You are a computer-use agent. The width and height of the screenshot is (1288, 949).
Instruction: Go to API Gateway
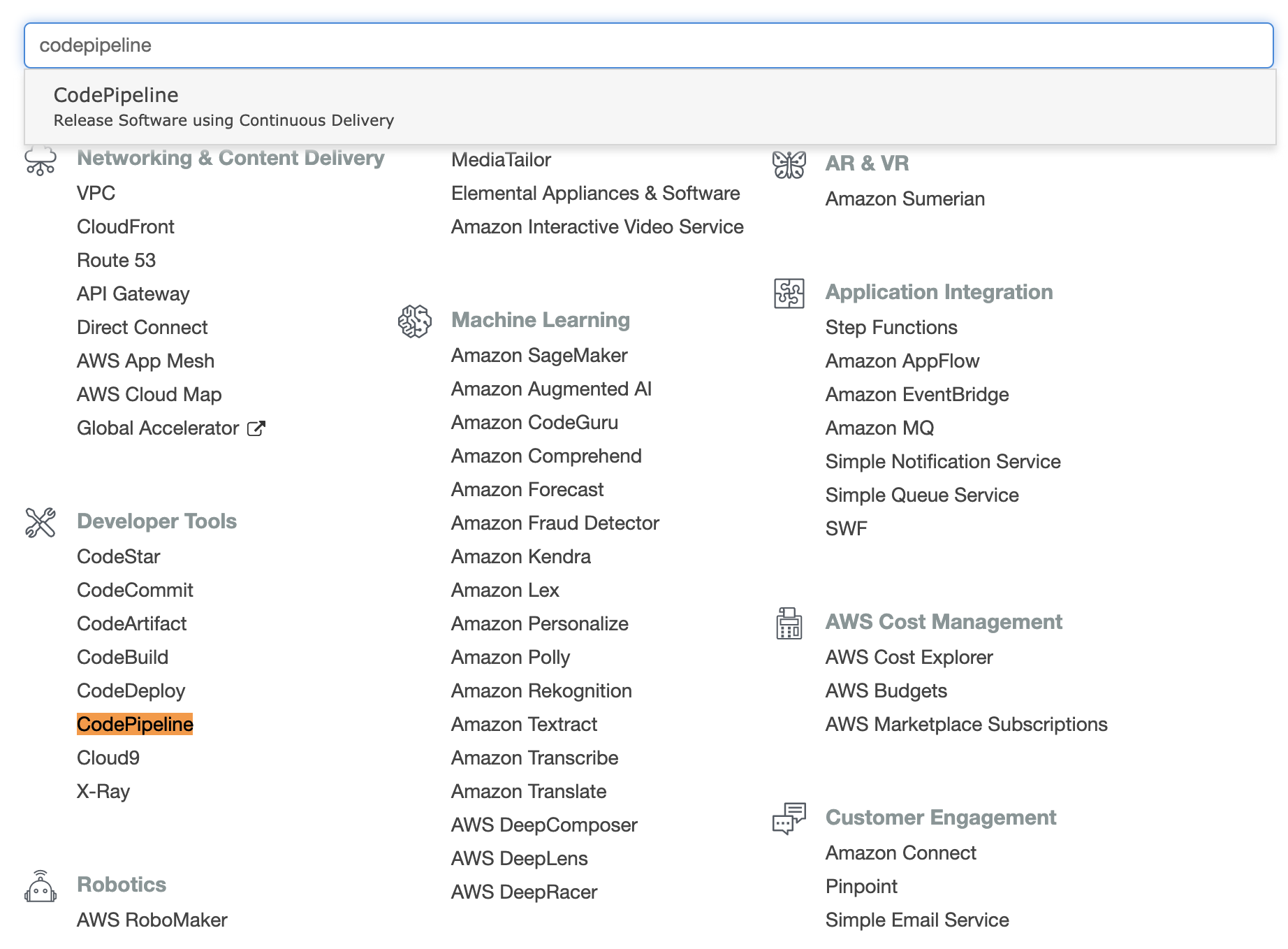[x=133, y=294]
